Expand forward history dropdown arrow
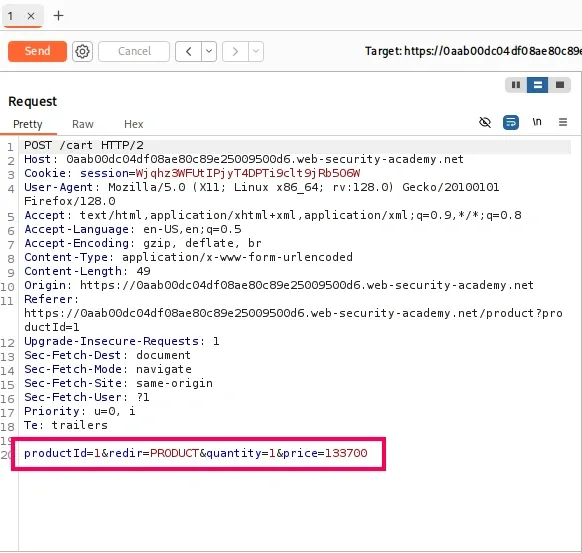Viewport: 582px width, 553px height. coord(256,51)
